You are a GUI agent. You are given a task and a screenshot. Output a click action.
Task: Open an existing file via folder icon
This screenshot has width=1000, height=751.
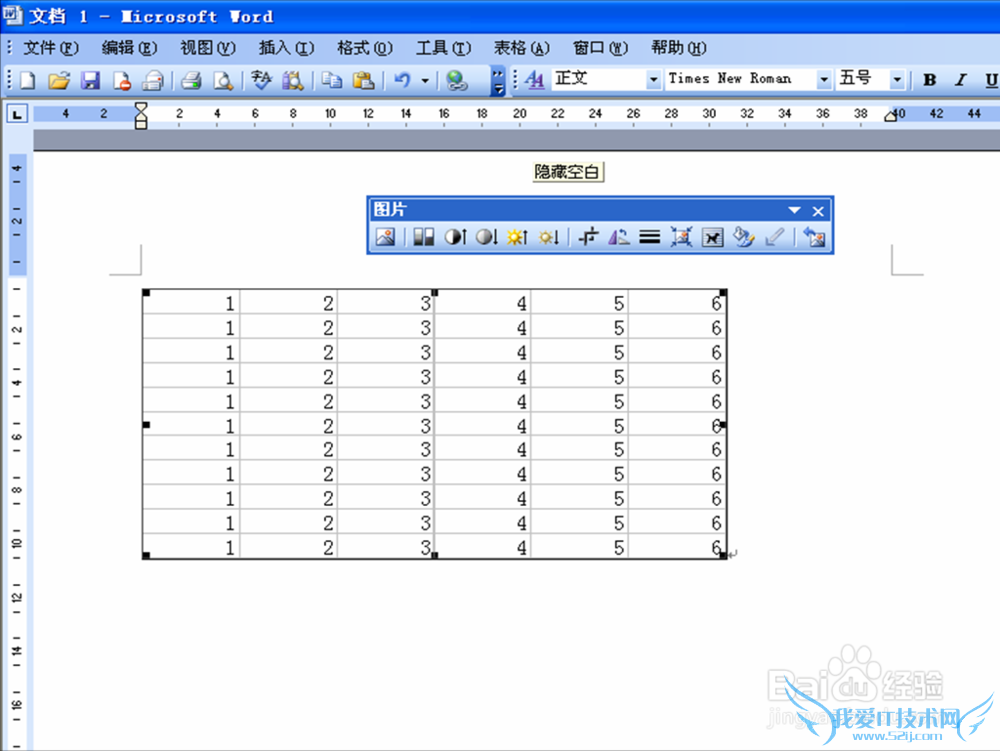click(x=59, y=80)
